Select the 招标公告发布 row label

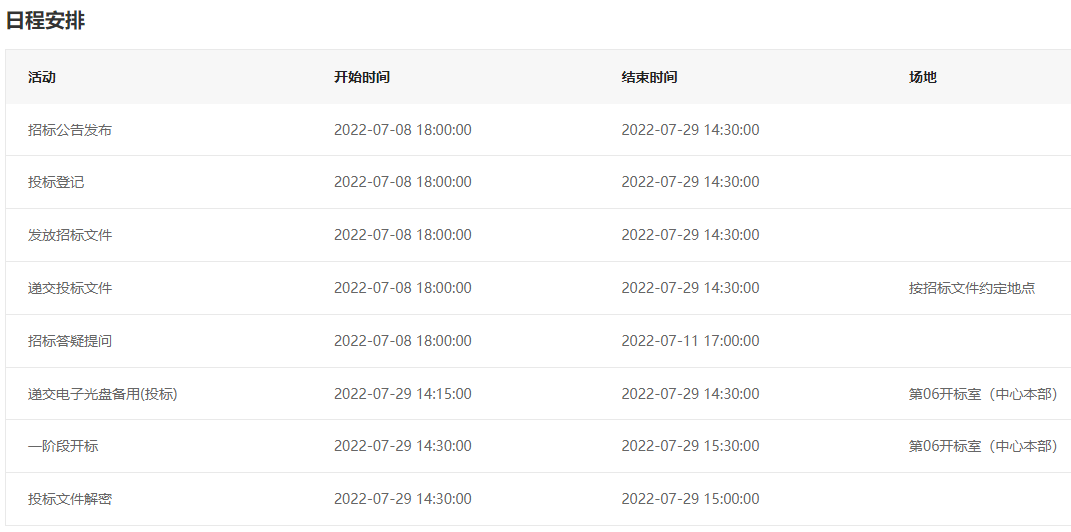click(x=70, y=130)
